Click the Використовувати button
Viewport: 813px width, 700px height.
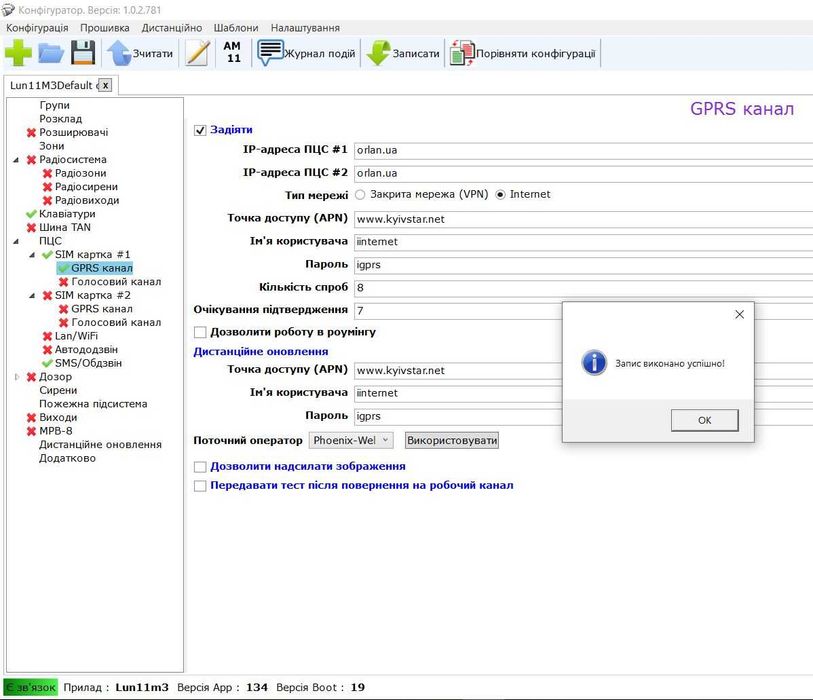(452, 440)
